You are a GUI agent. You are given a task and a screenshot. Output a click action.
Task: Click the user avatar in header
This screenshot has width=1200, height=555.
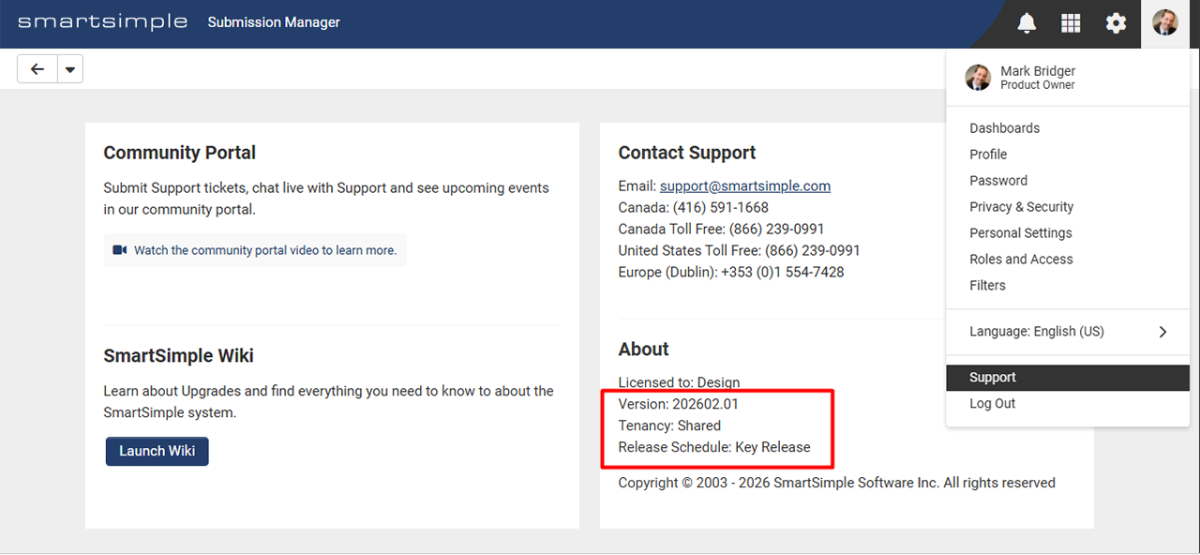click(x=1165, y=23)
